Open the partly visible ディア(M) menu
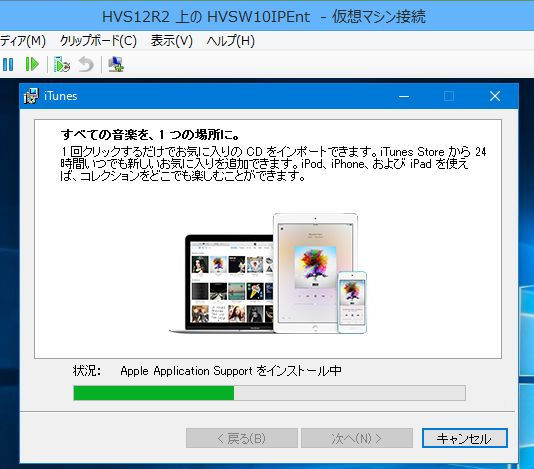This screenshot has height=469, width=534. tap(23, 41)
